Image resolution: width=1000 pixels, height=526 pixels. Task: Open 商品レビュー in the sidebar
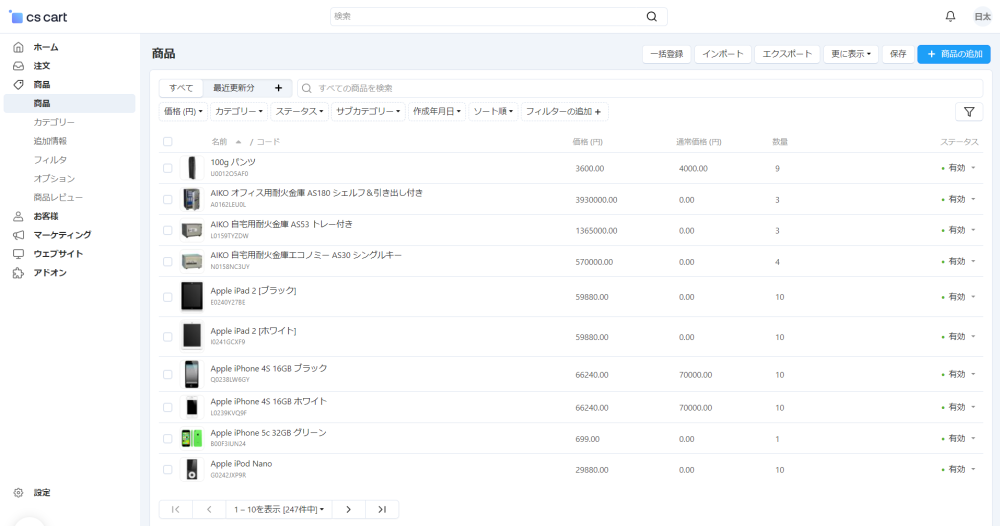pyautogui.click(x=58, y=198)
